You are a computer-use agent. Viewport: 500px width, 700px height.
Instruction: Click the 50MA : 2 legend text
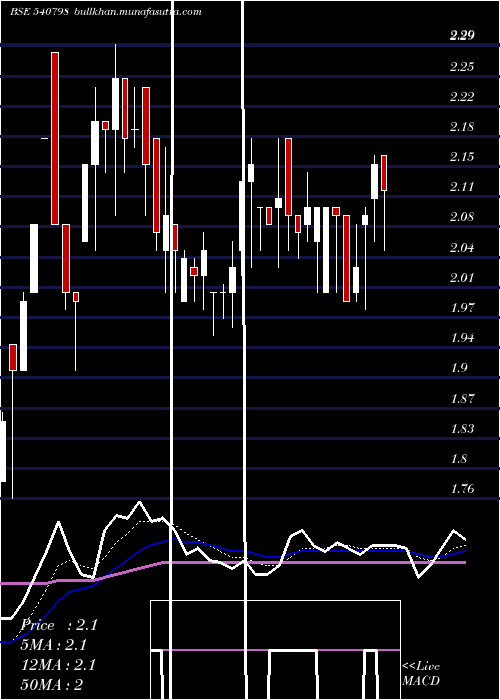click(x=52, y=684)
